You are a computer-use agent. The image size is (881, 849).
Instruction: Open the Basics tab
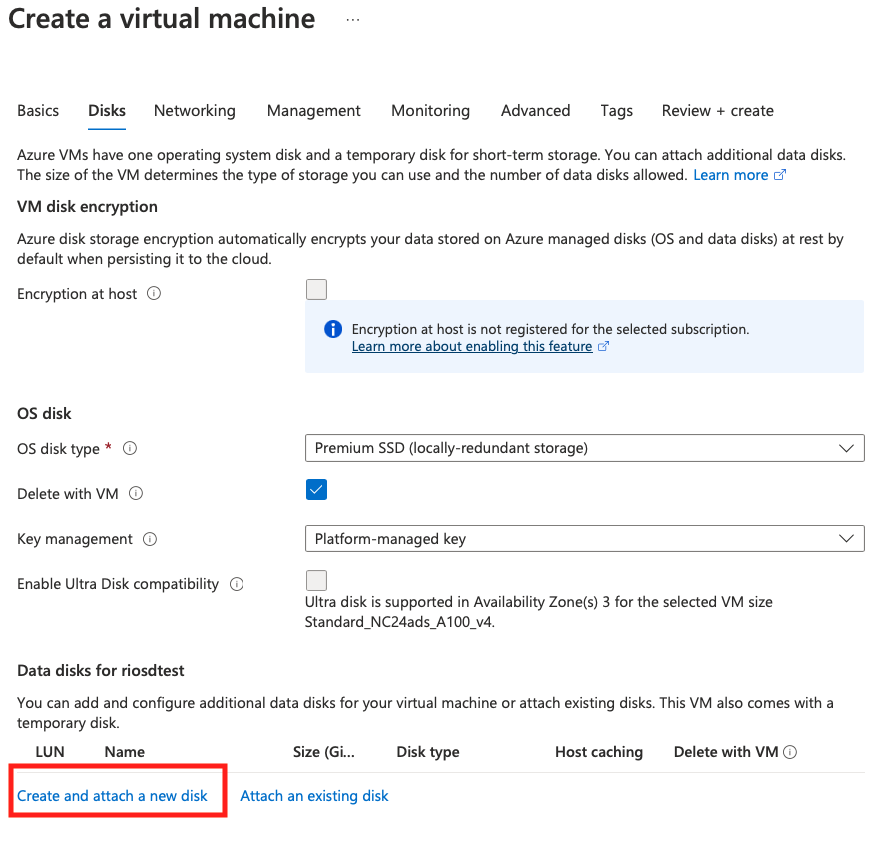pos(38,111)
